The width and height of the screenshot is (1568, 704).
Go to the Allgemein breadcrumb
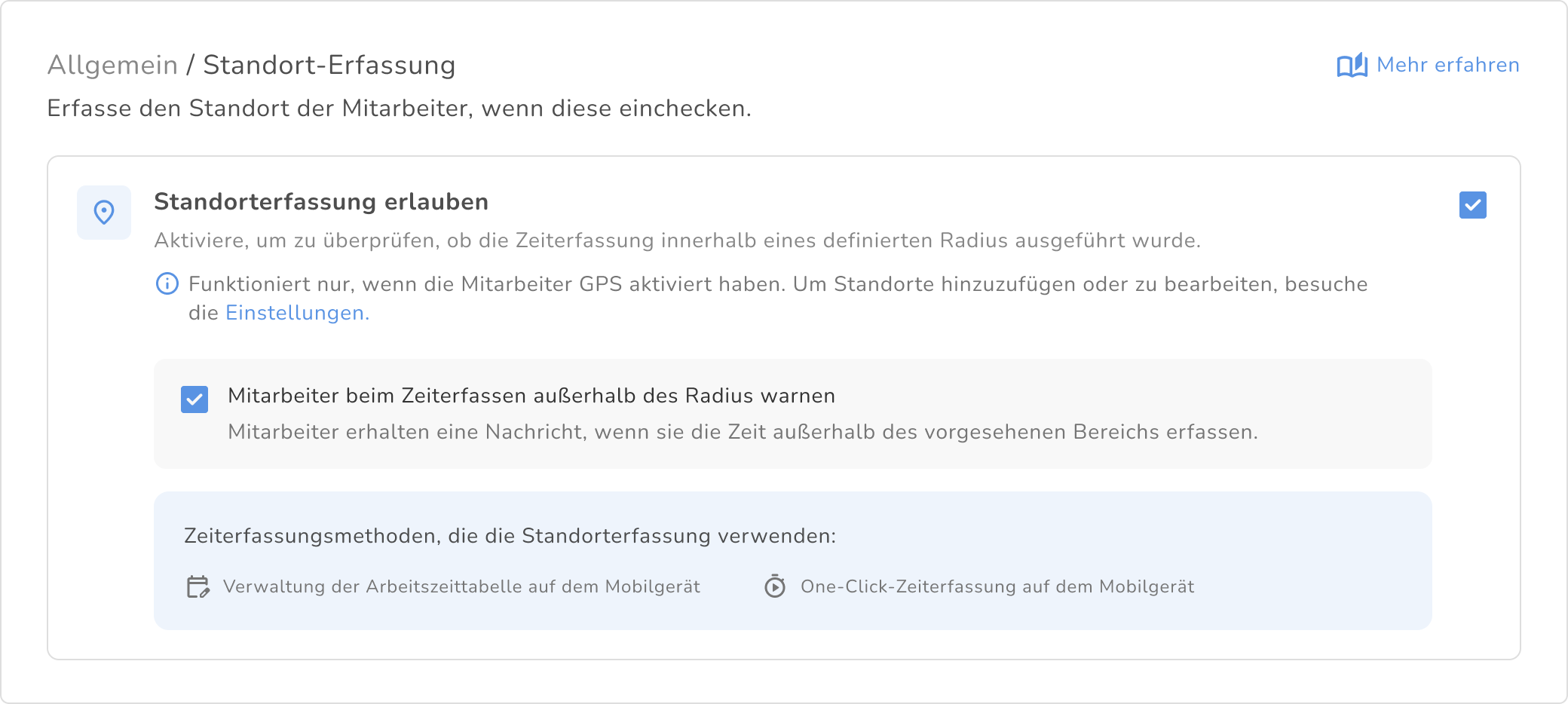pyautogui.click(x=112, y=65)
